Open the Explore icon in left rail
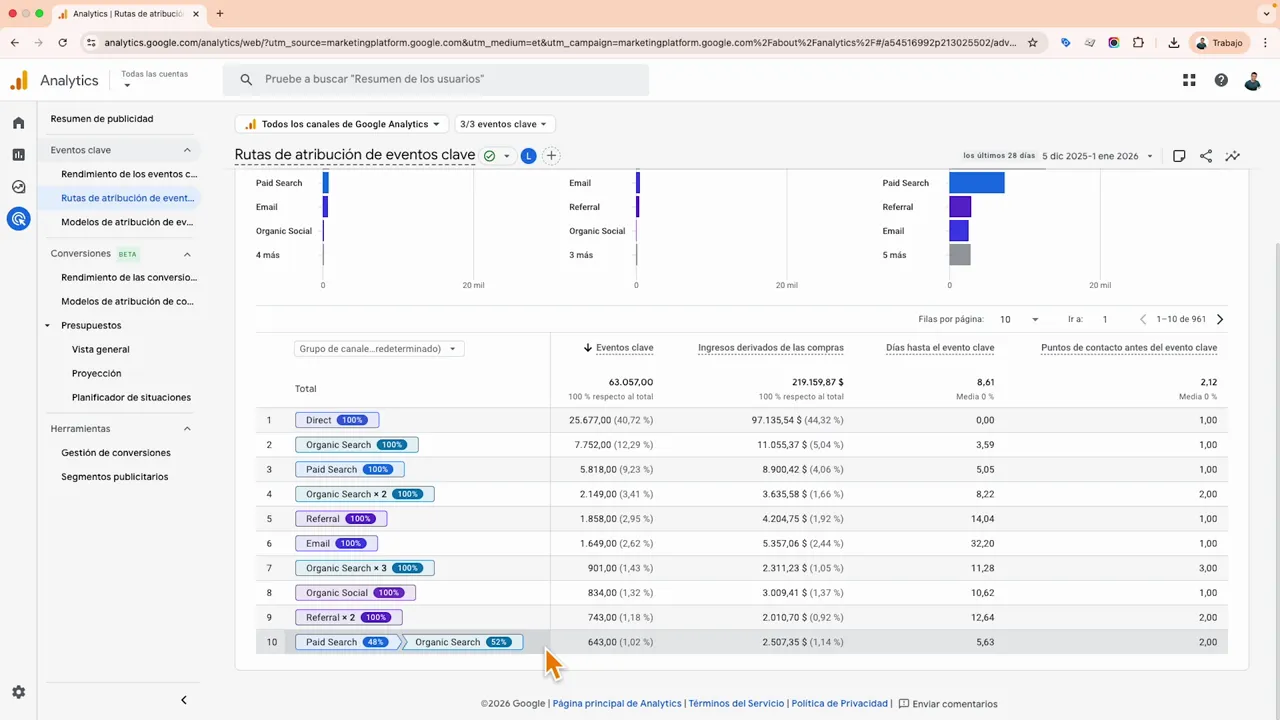The image size is (1280, 720). [18, 187]
